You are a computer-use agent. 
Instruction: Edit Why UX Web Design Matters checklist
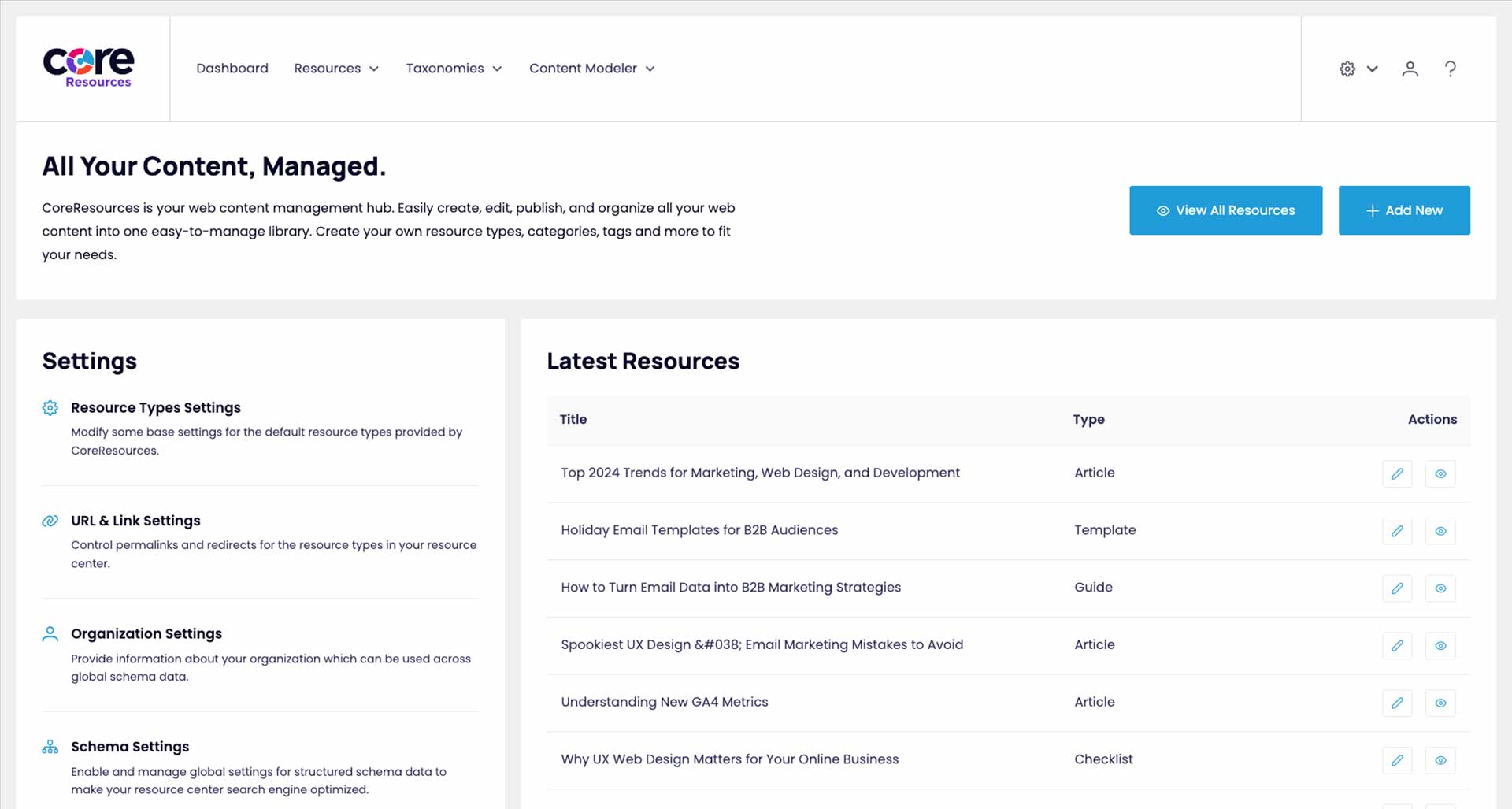point(1397,760)
